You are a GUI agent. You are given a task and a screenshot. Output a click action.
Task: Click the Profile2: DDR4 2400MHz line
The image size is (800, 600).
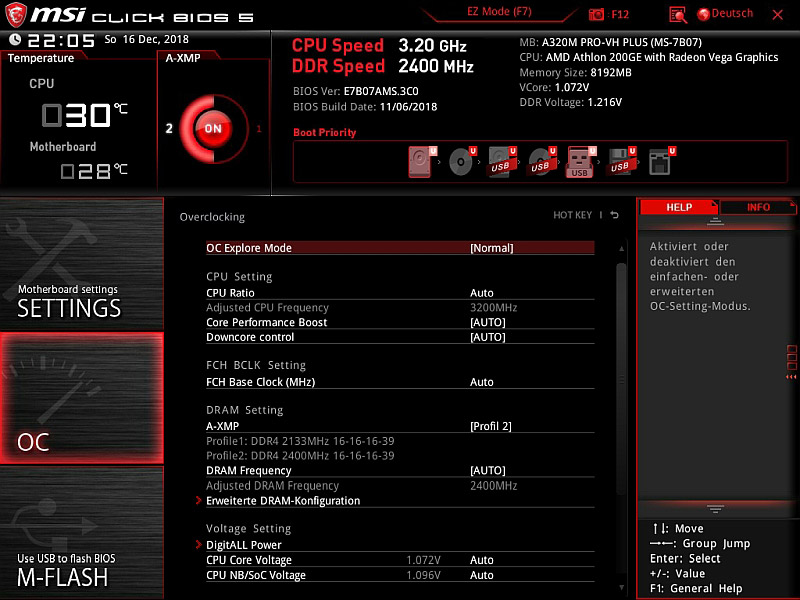300,456
